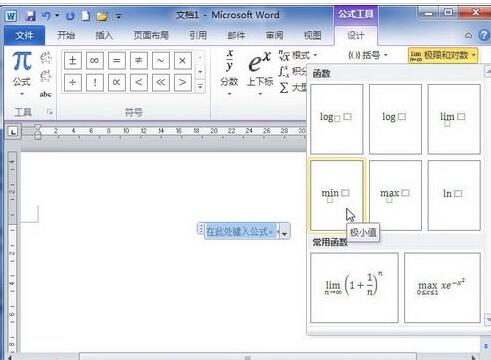Insert the tilde ~ symbol
Image resolution: width=491 pixels, height=360 pixels.
click(x=160, y=61)
